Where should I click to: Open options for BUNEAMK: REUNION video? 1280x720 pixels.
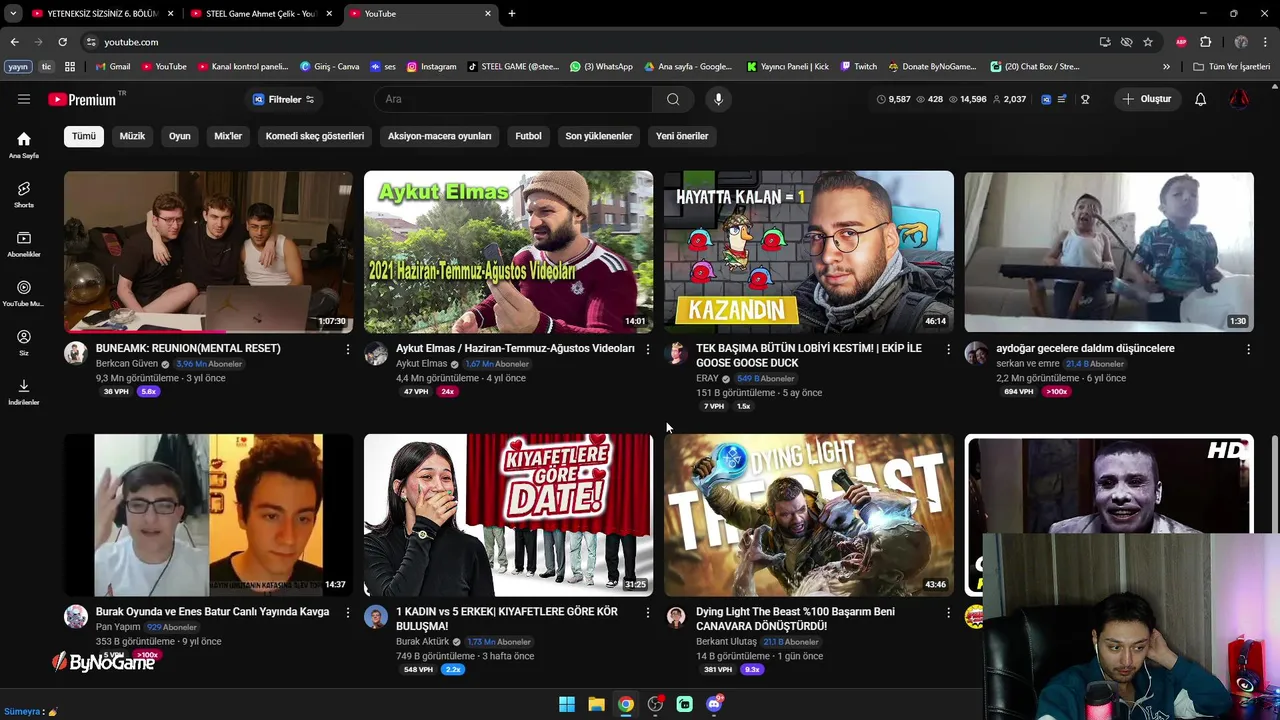(348, 349)
